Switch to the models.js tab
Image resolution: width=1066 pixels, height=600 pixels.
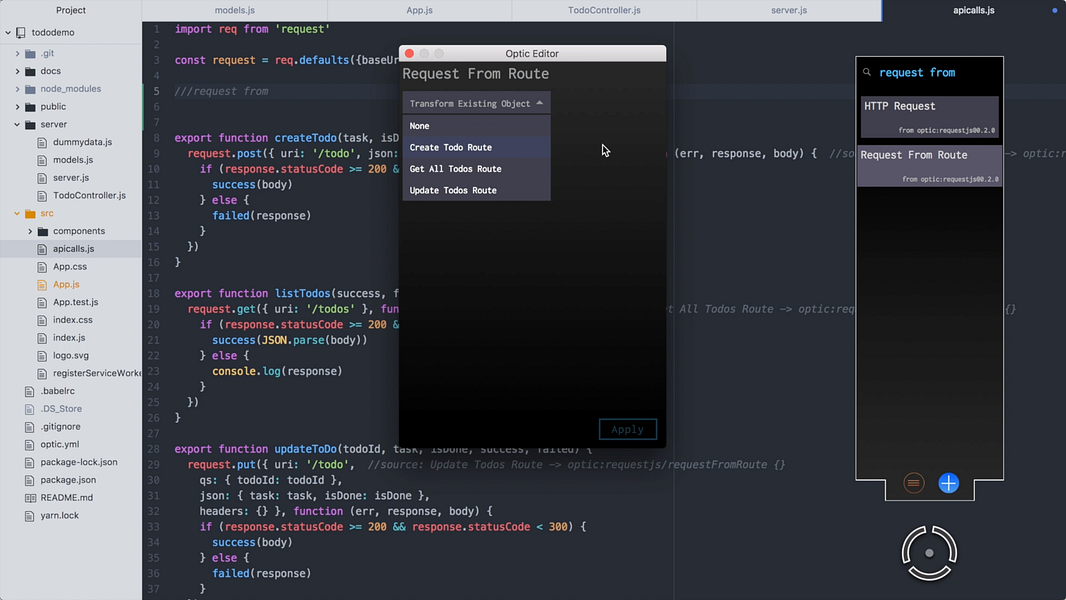point(235,10)
